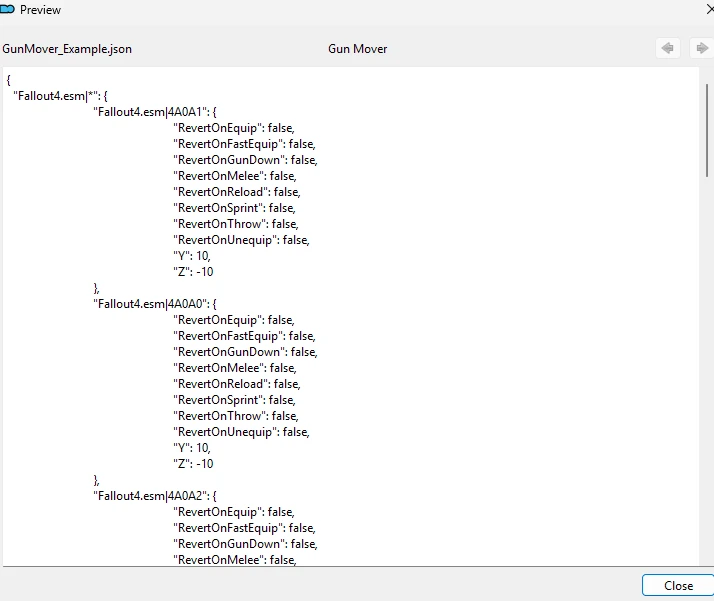Image resolution: width=714 pixels, height=601 pixels.
Task: Click "RevertOnThrow" under 4A0A0
Action: (x=235, y=416)
